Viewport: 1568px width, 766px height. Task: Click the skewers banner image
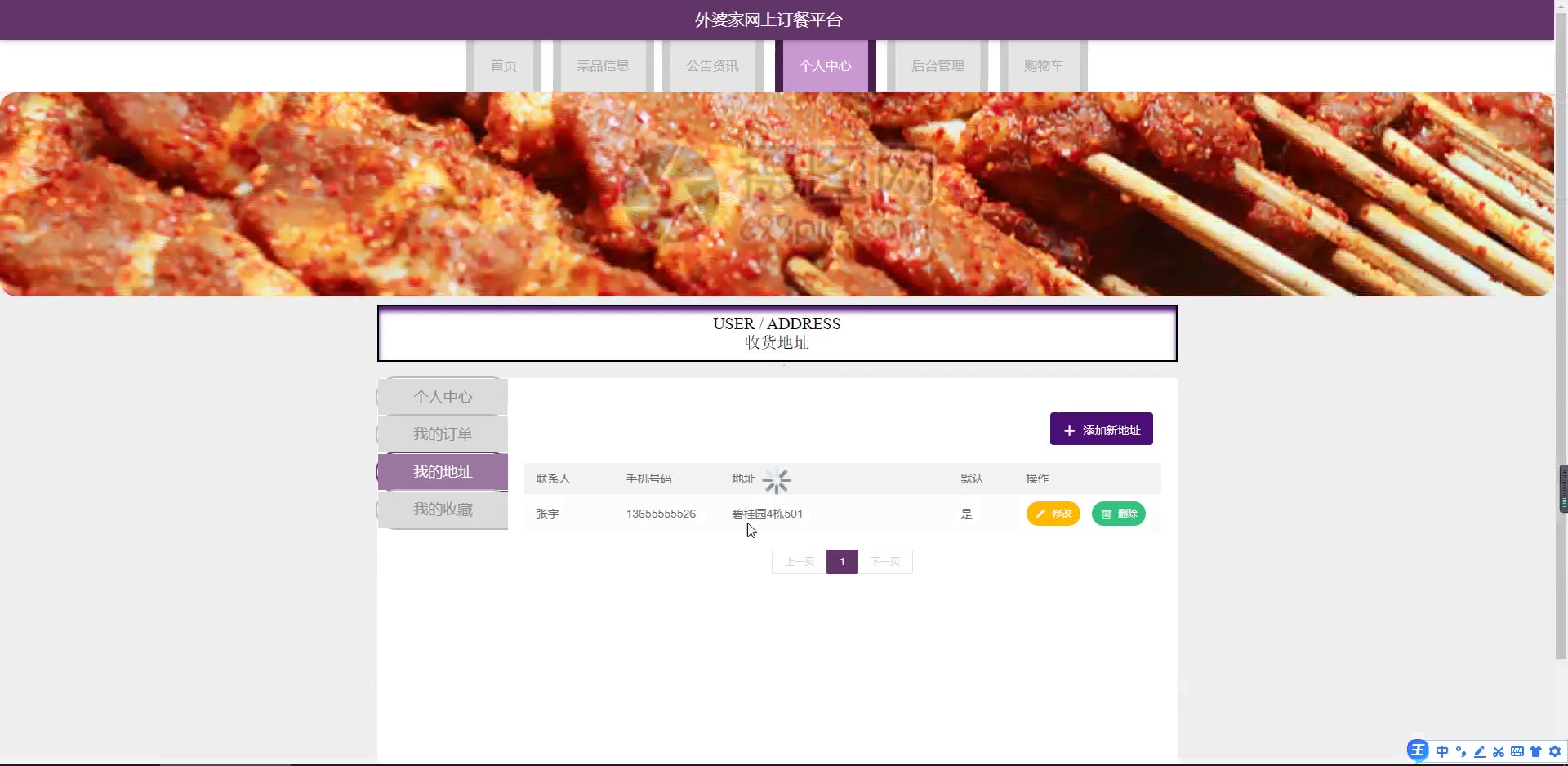click(x=777, y=194)
